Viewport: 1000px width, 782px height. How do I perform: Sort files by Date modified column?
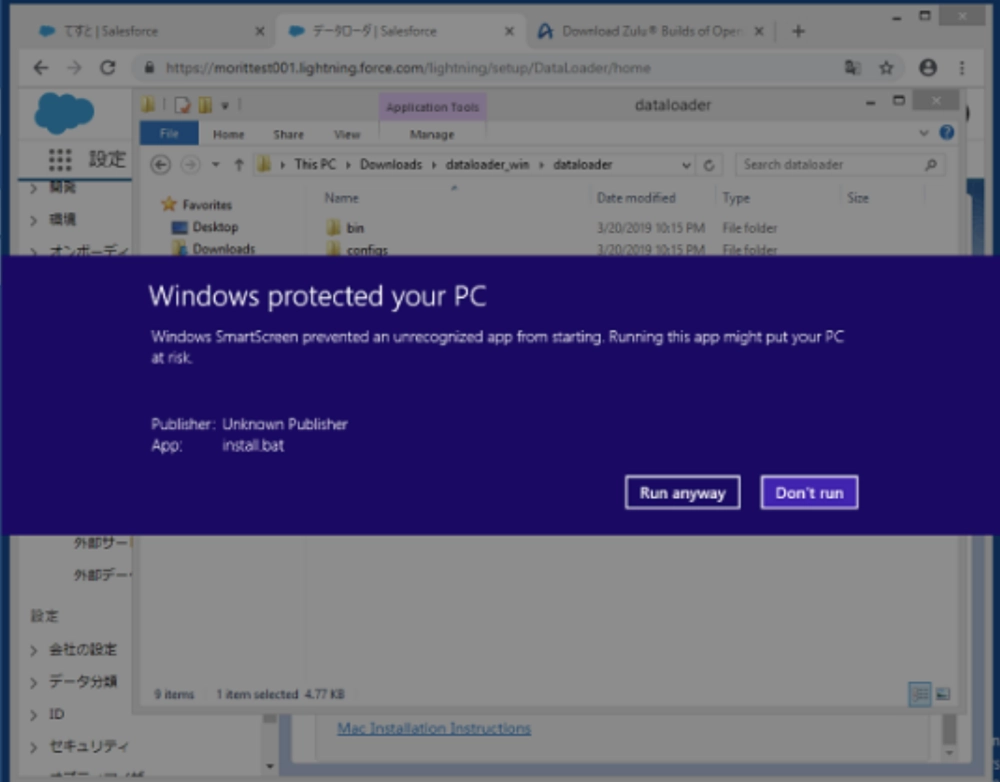point(636,198)
